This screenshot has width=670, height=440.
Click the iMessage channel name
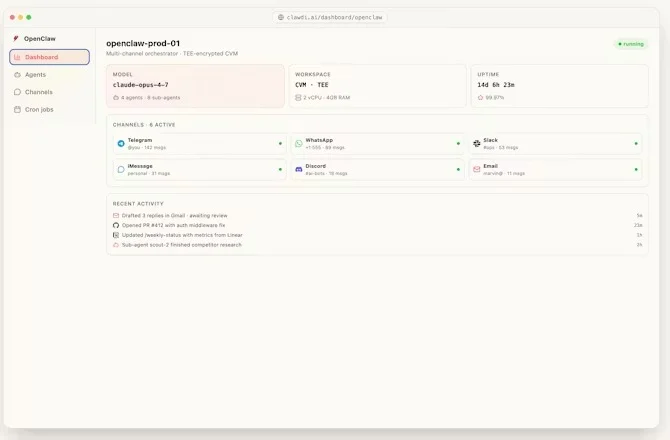pos(140,166)
